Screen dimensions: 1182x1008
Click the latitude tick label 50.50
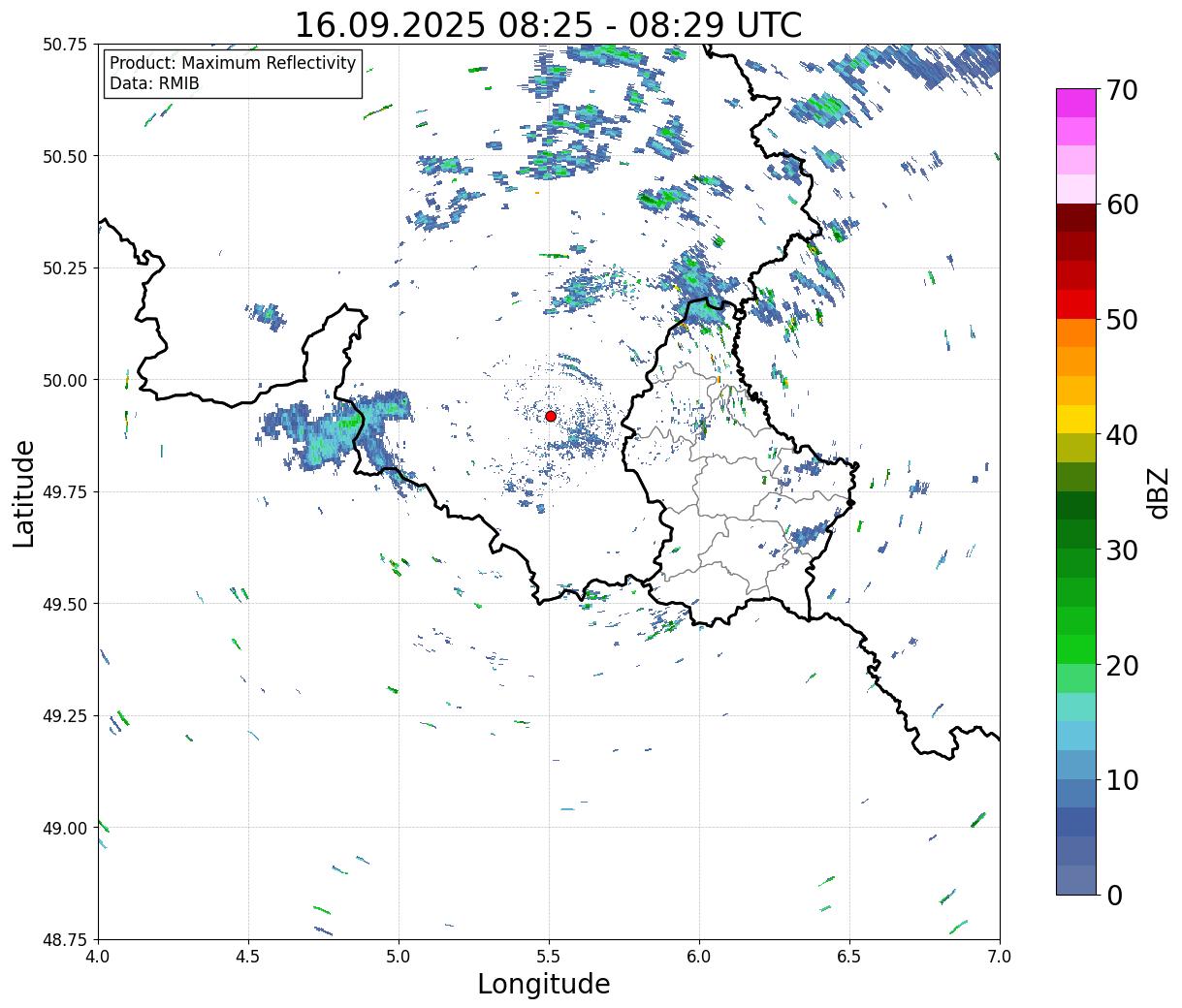(65, 156)
